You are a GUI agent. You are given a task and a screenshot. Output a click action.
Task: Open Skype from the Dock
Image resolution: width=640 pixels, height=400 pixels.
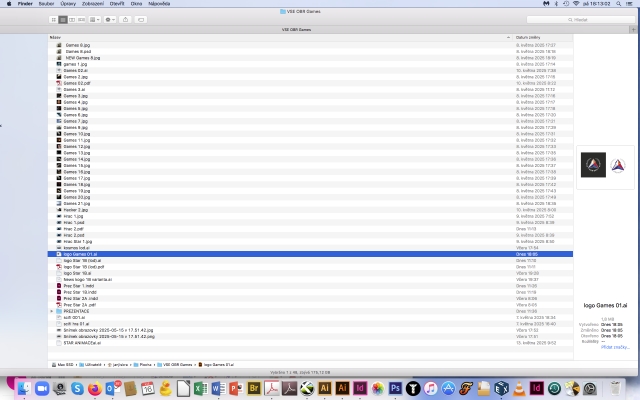(x=77, y=389)
